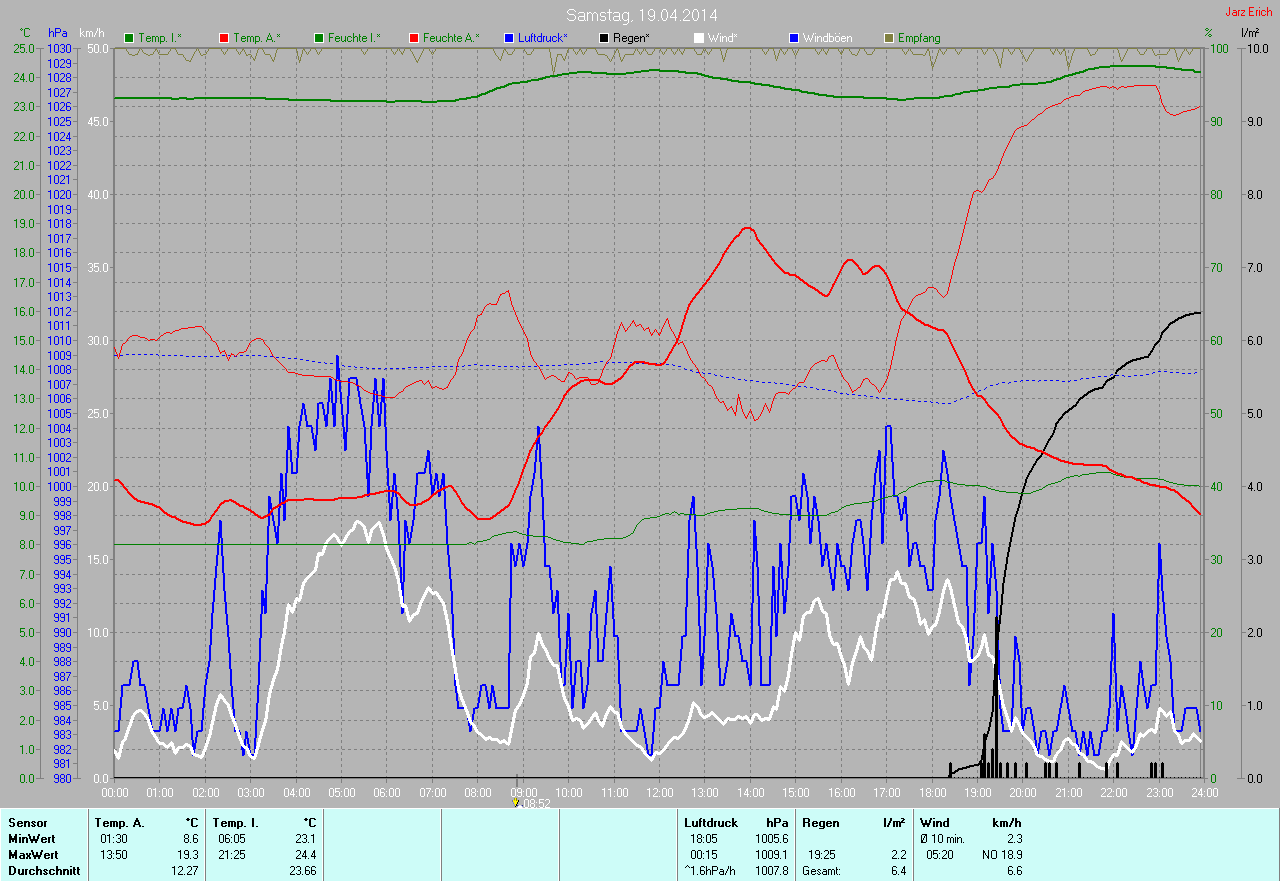Click the Luftdruck minimum value '1005.6'
1280x881 pixels.
(771, 838)
